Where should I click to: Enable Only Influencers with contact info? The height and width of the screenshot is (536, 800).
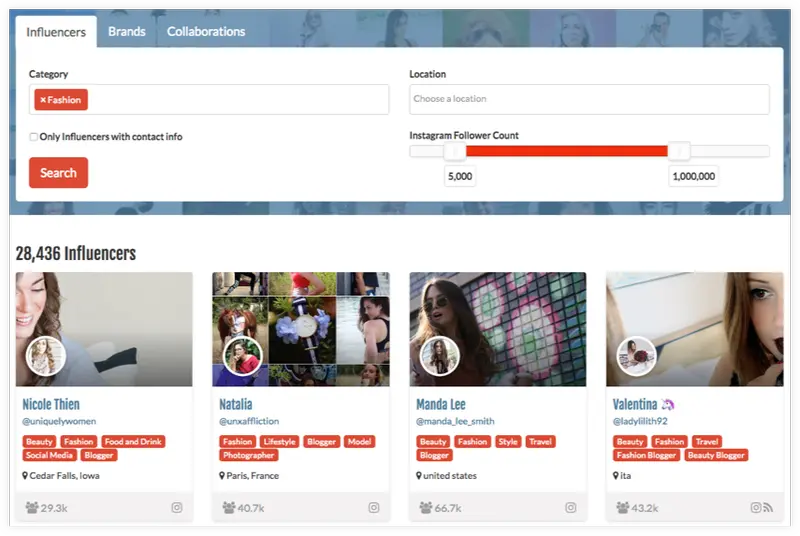[34, 137]
